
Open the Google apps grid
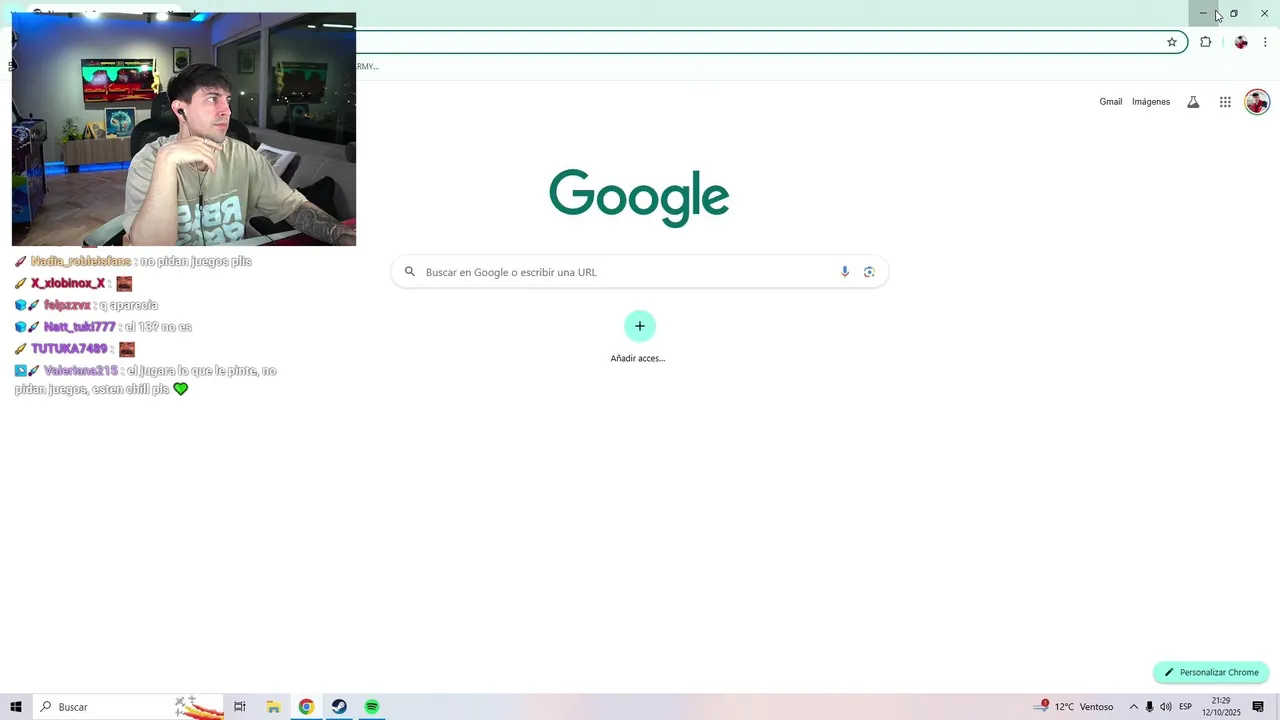1225,102
